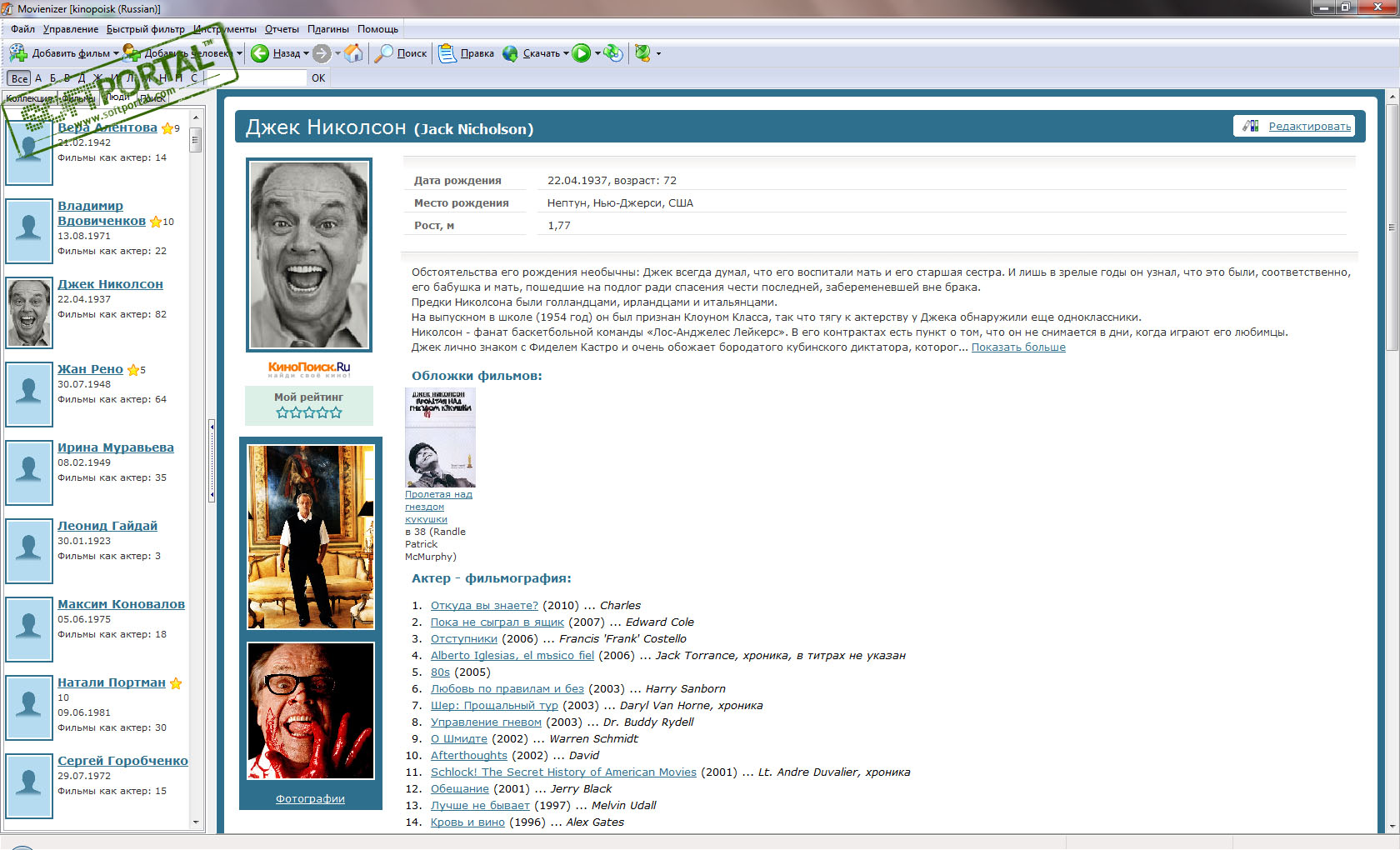1400x850 pixels.
Task: Open the Плагины menu
Action: tap(328, 29)
